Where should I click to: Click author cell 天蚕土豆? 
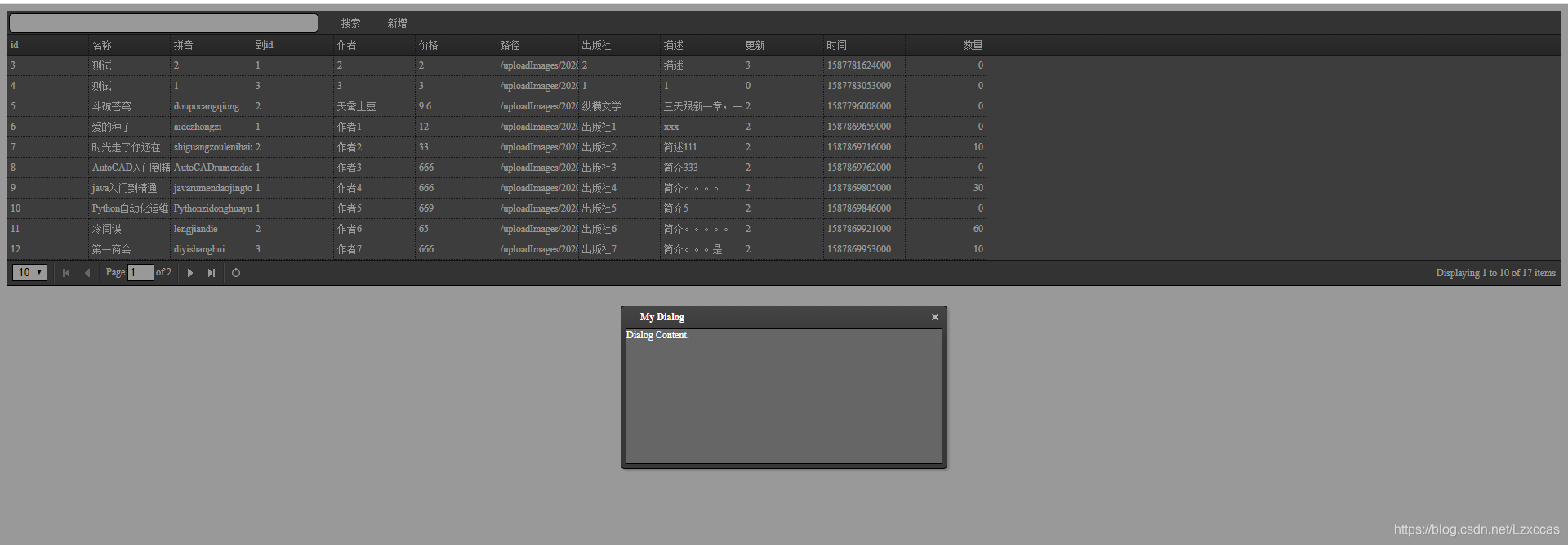pos(374,106)
